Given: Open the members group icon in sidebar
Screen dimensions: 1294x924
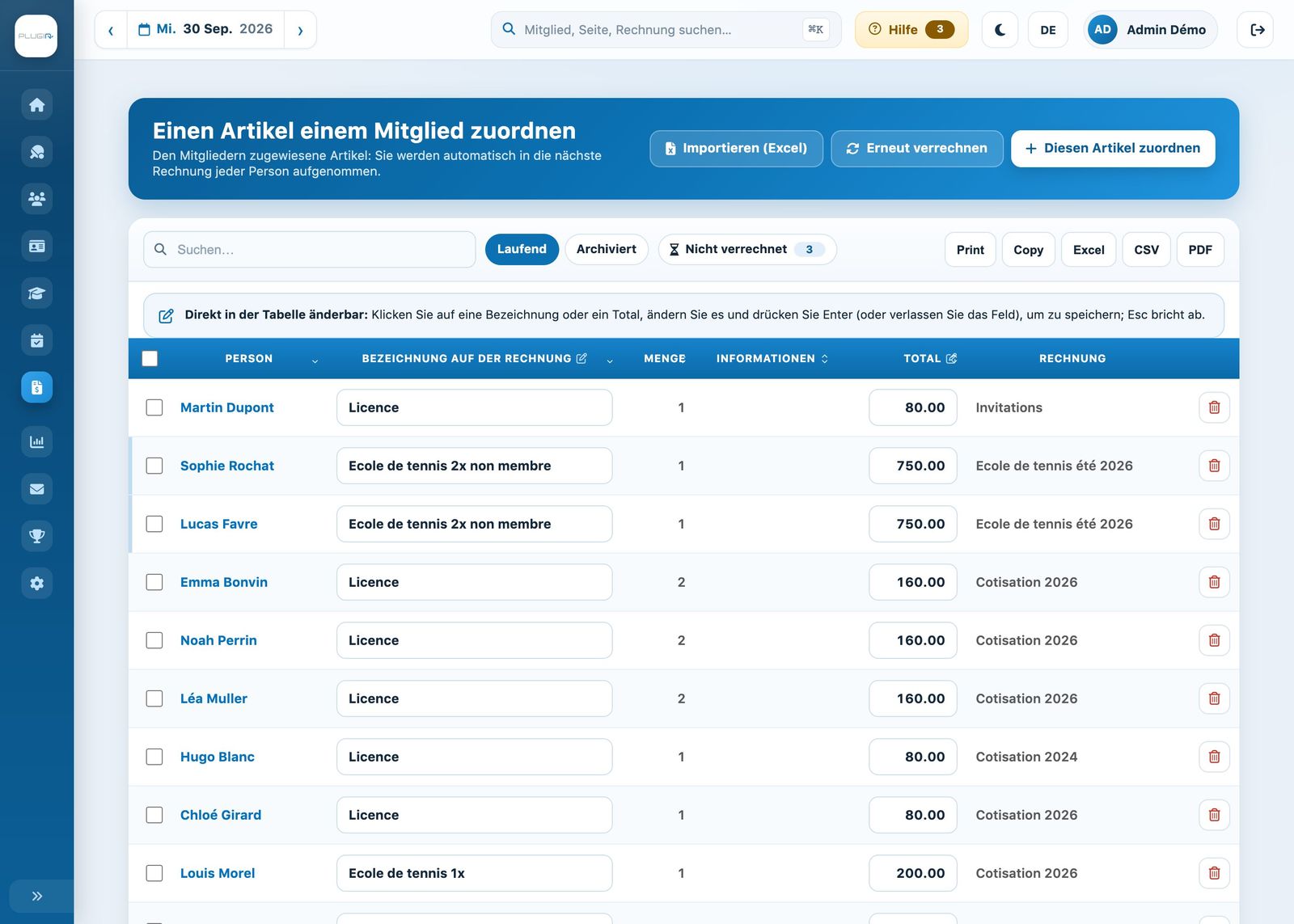Looking at the screenshot, I should pyautogui.click(x=36, y=199).
